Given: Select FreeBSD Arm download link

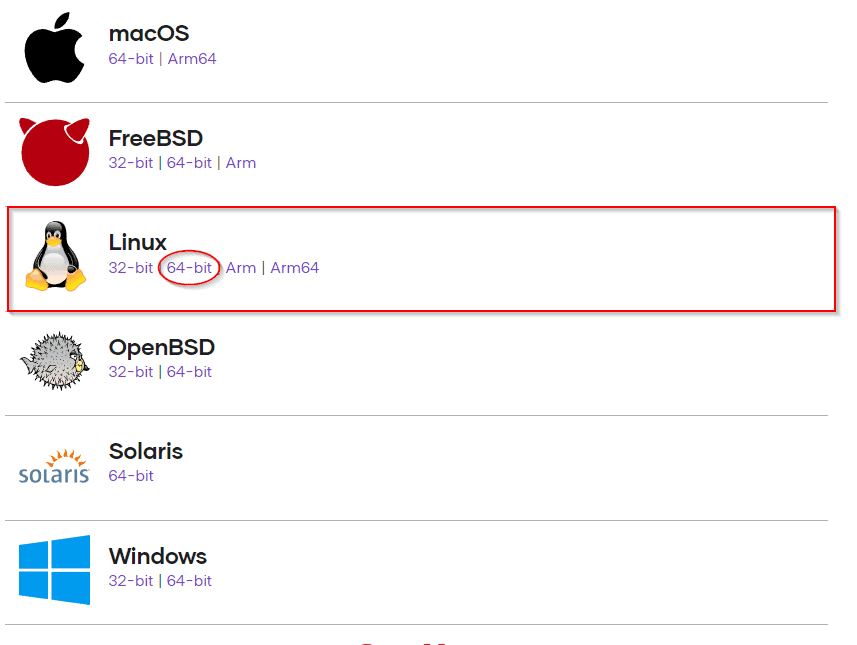Looking at the screenshot, I should (x=241, y=163).
